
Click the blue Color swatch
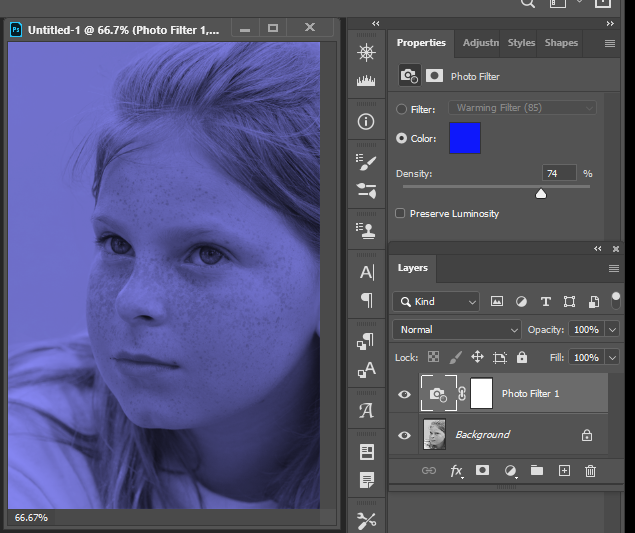pos(465,138)
